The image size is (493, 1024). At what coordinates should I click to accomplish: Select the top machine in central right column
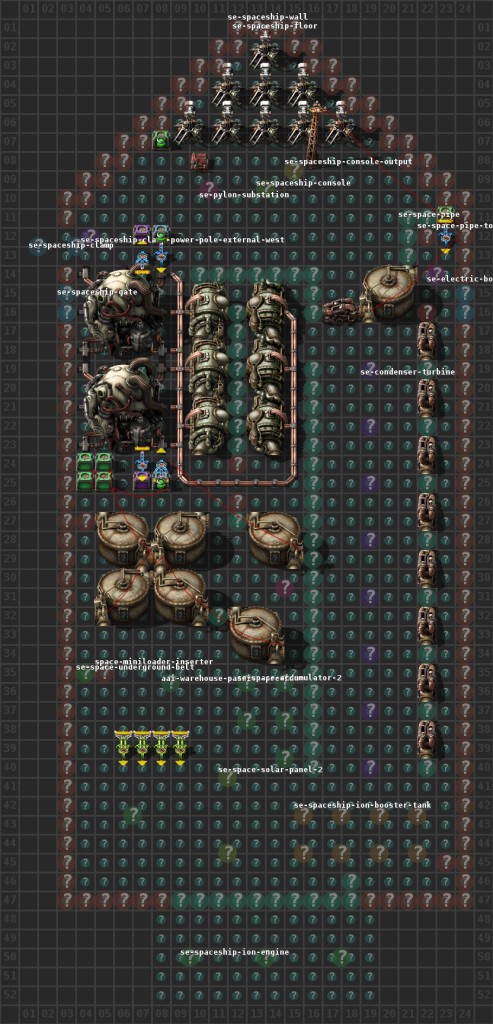pyautogui.click(x=266, y=312)
